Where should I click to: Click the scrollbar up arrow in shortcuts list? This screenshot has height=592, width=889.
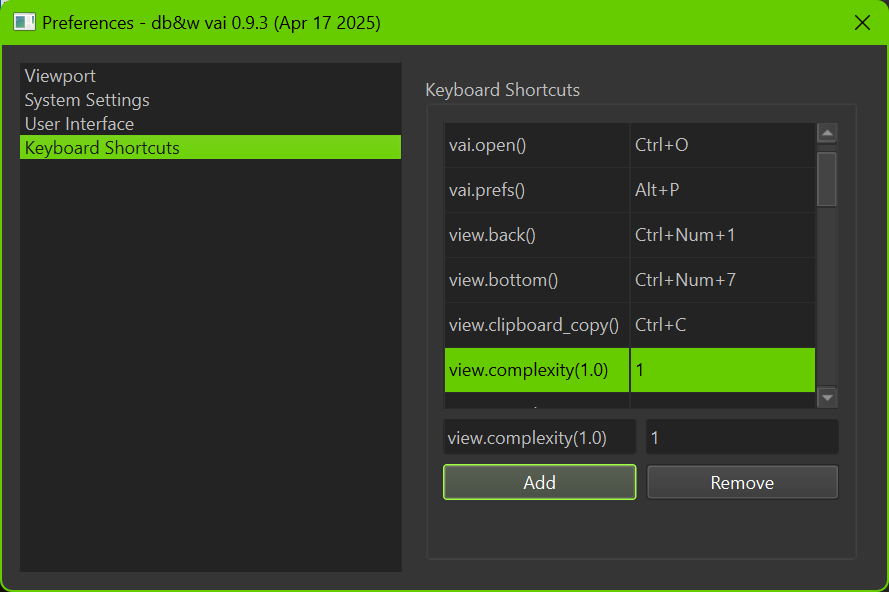click(x=827, y=133)
